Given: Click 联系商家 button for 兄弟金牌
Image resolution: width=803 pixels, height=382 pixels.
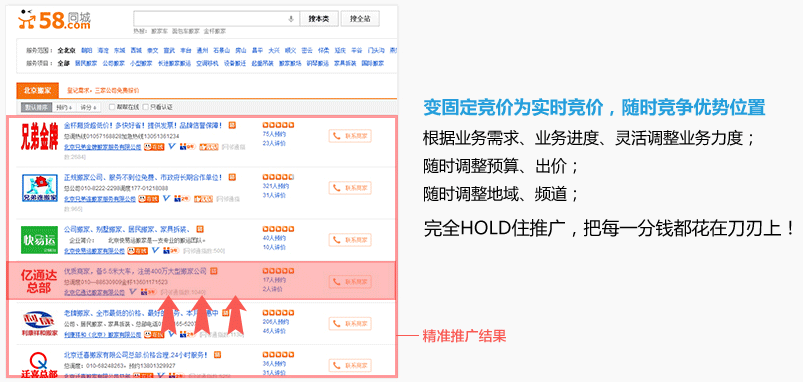Looking at the screenshot, I should pyautogui.click(x=350, y=136).
